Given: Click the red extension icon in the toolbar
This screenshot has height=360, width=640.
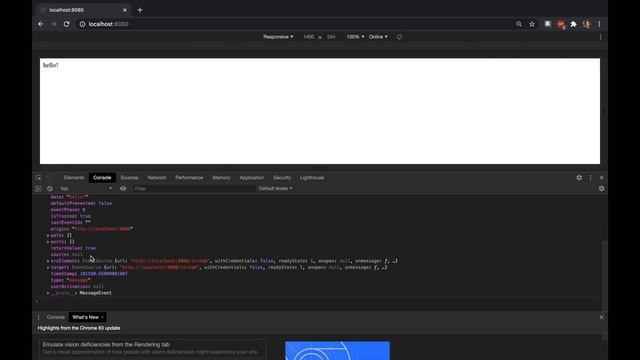Looking at the screenshot, I should 561,24.
